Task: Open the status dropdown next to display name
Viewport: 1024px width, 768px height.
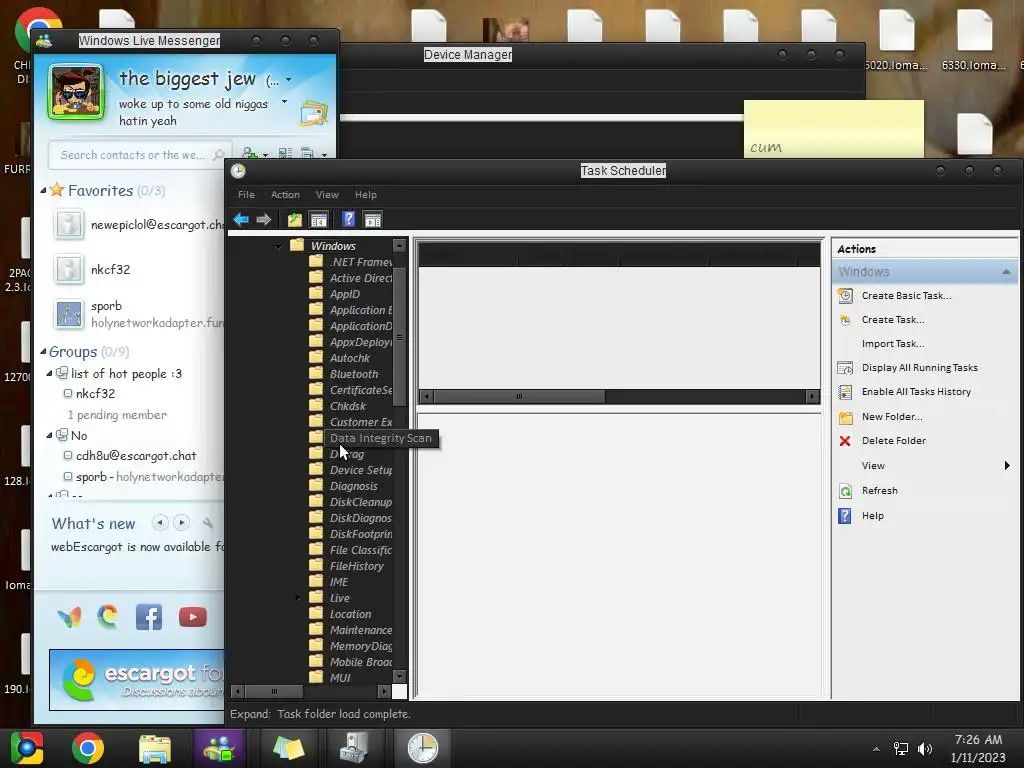Action: [x=289, y=80]
